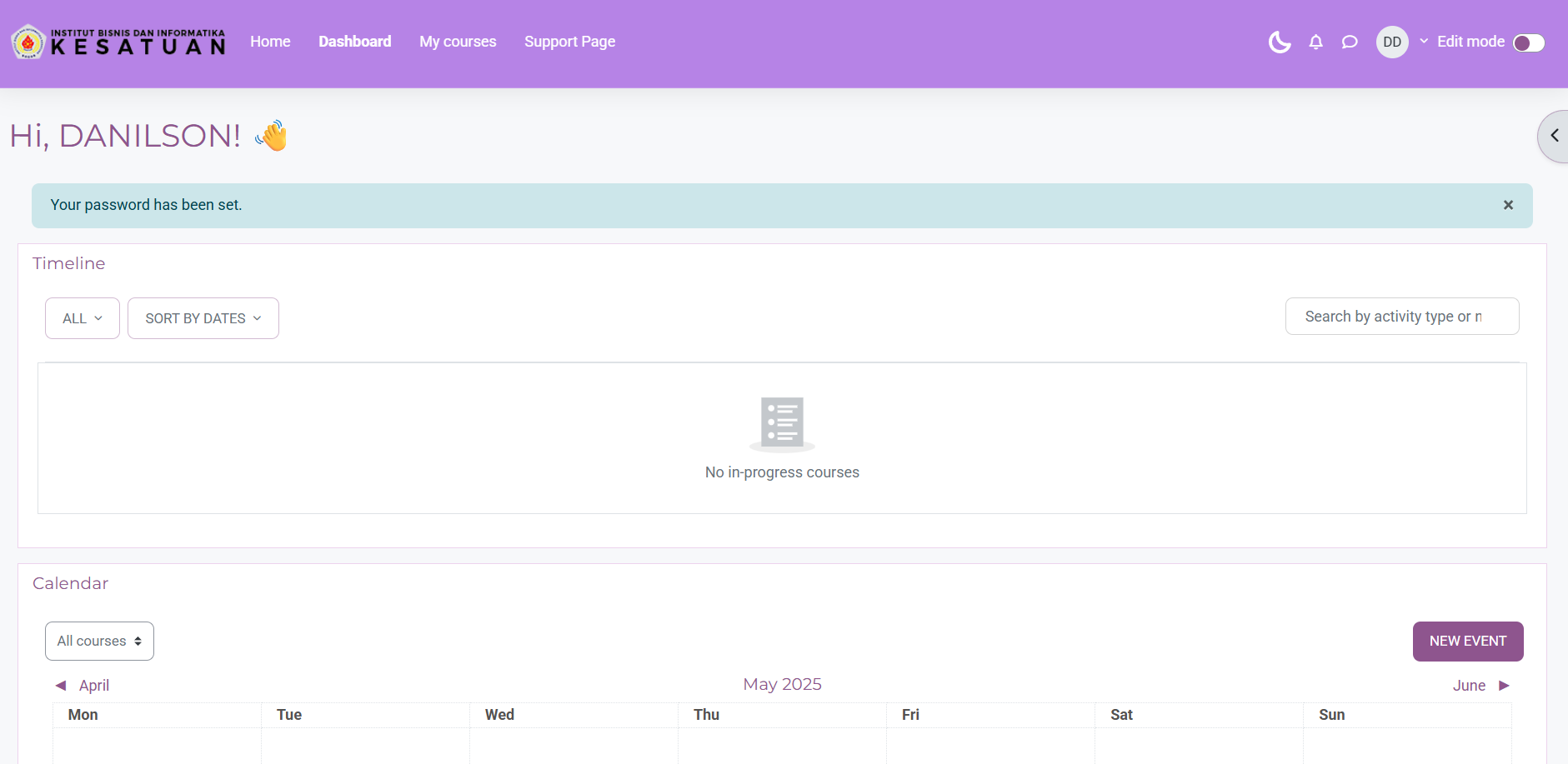Screen dimensions: 1568x764
Task: Open the May 2025 calendar link
Action: point(782,684)
